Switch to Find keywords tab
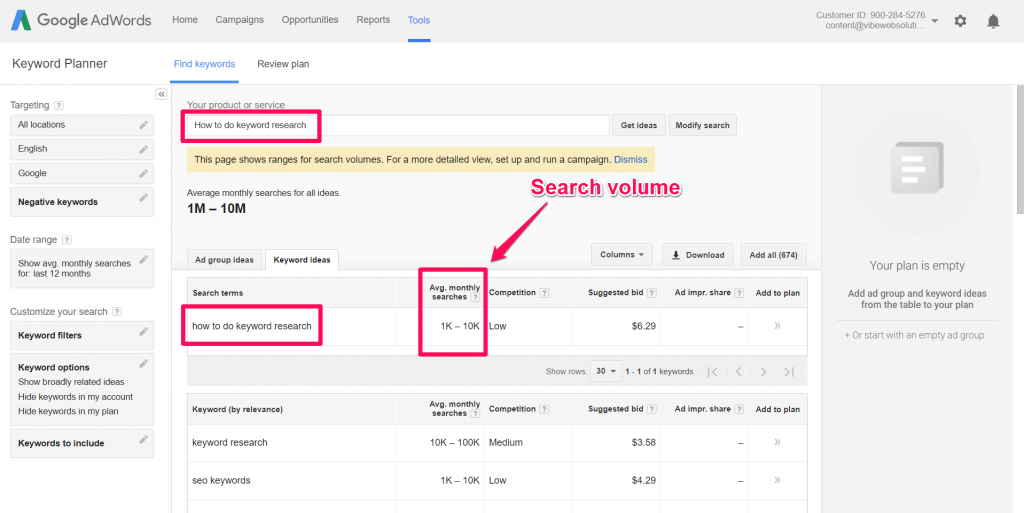The height and width of the screenshot is (513, 1024). pyautogui.click(x=204, y=64)
